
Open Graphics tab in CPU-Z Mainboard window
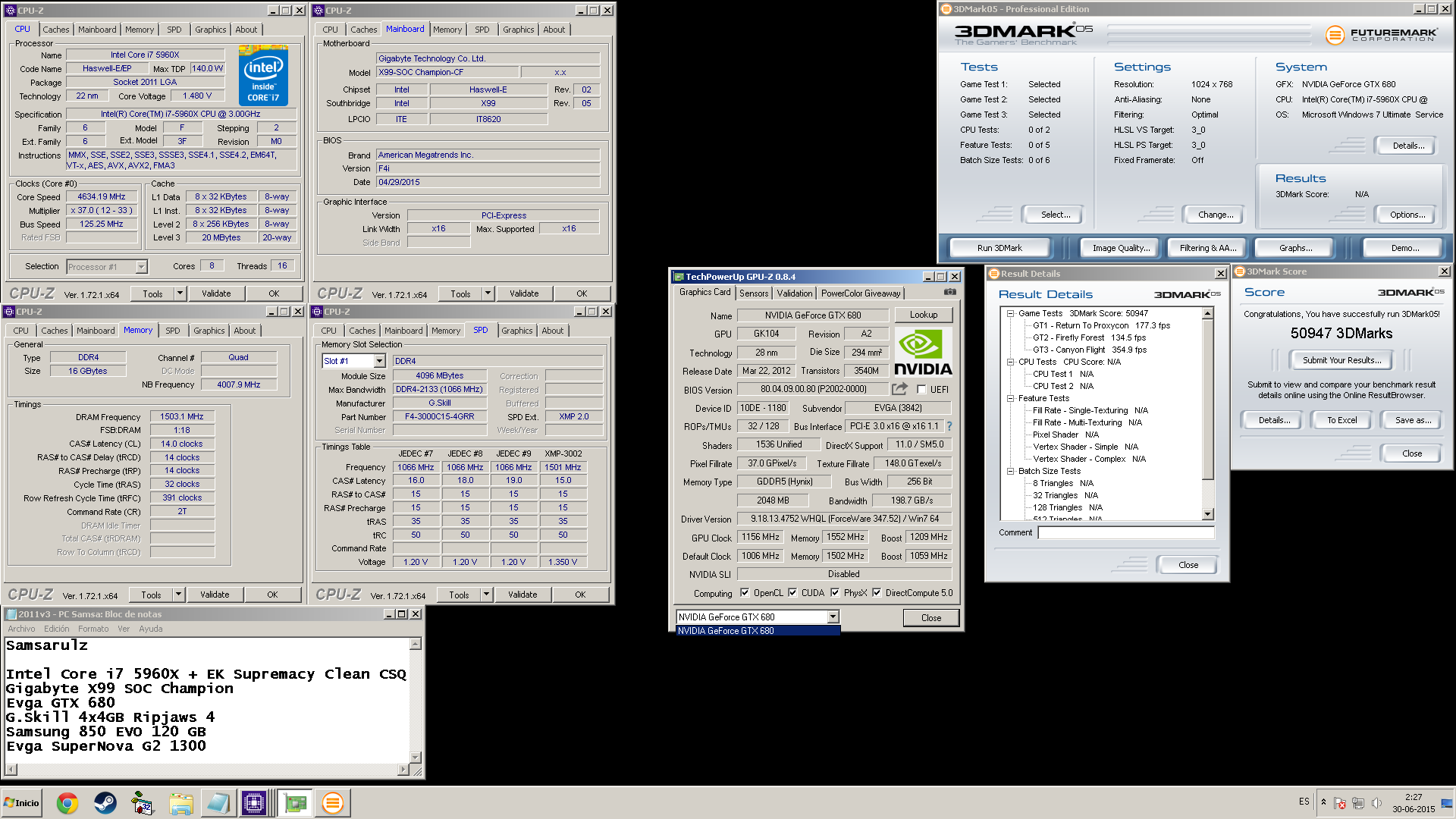(x=518, y=30)
